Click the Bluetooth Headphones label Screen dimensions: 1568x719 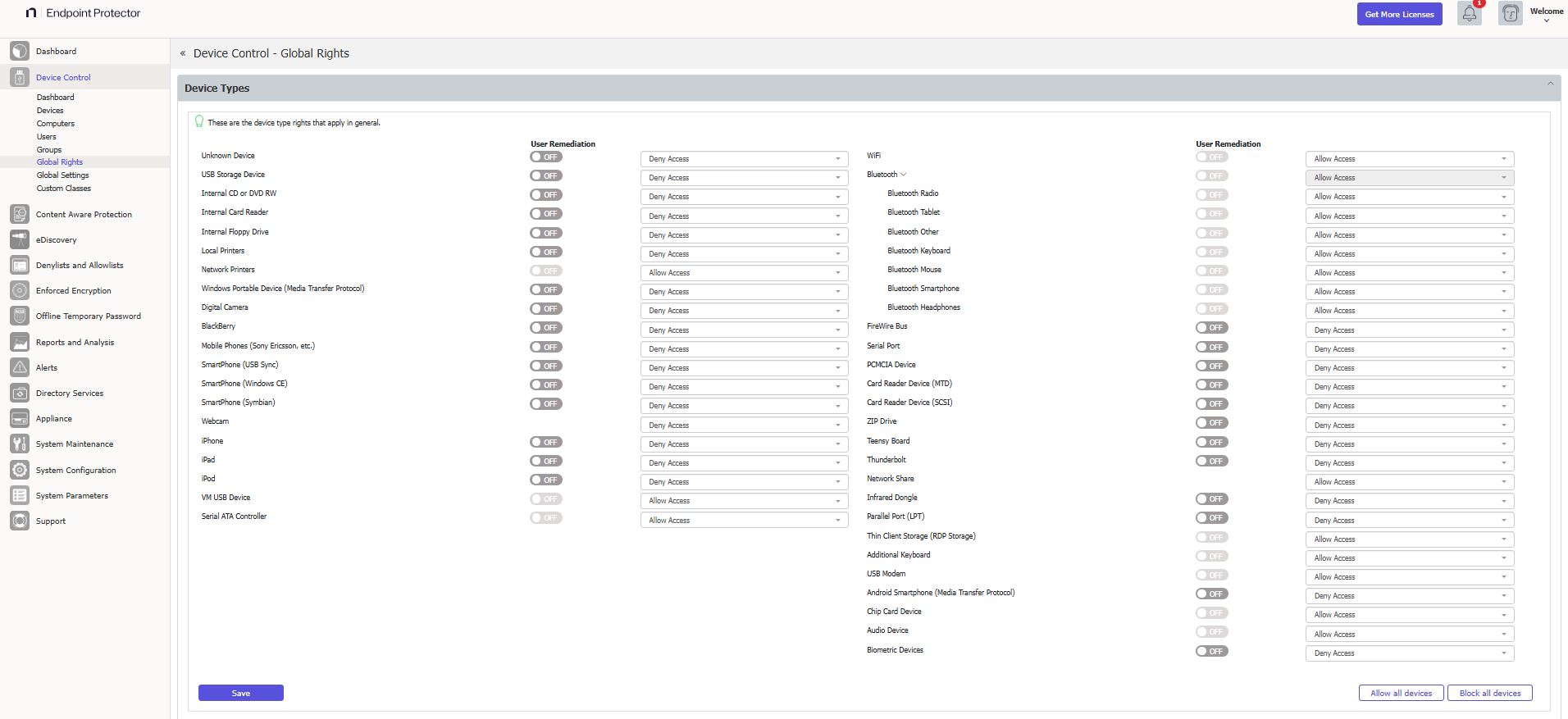coord(923,307)
